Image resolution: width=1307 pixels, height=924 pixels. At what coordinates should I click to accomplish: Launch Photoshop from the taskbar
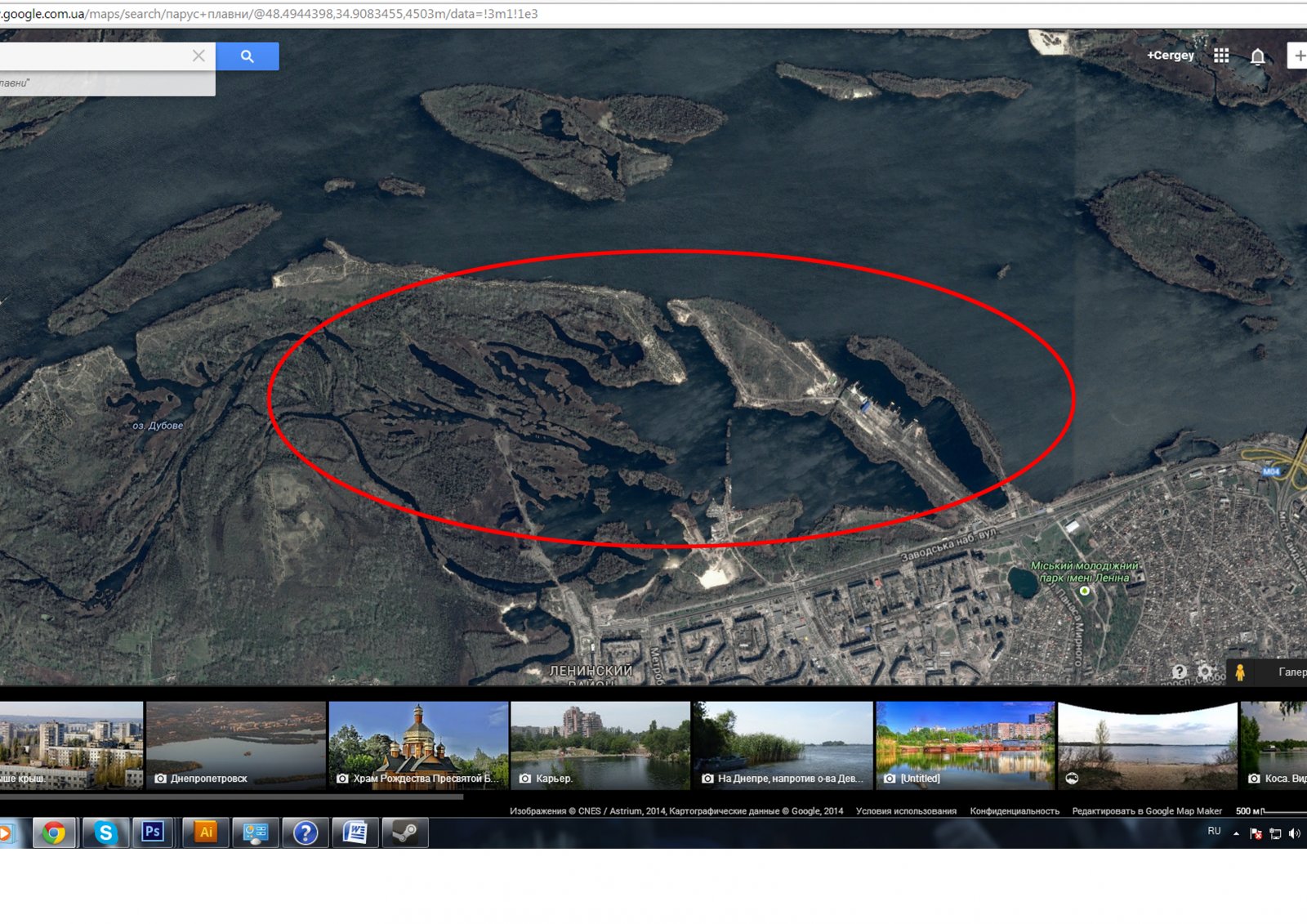pos(154,832)
